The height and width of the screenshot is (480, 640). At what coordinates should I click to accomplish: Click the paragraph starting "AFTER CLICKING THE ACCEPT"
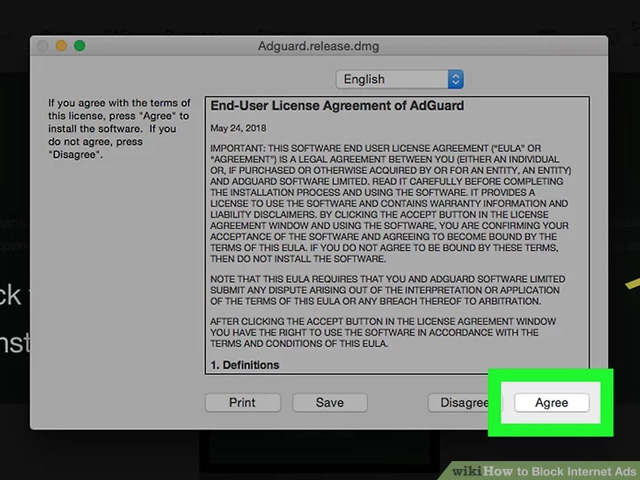[383, 333]
